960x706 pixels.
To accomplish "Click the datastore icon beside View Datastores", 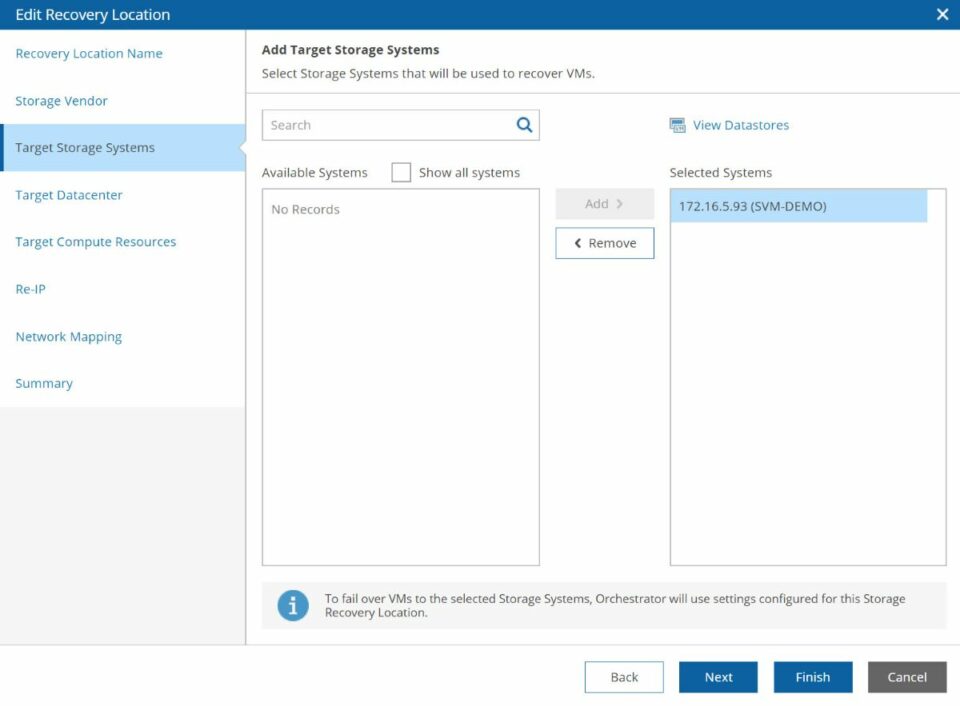I will coord(678,124).
